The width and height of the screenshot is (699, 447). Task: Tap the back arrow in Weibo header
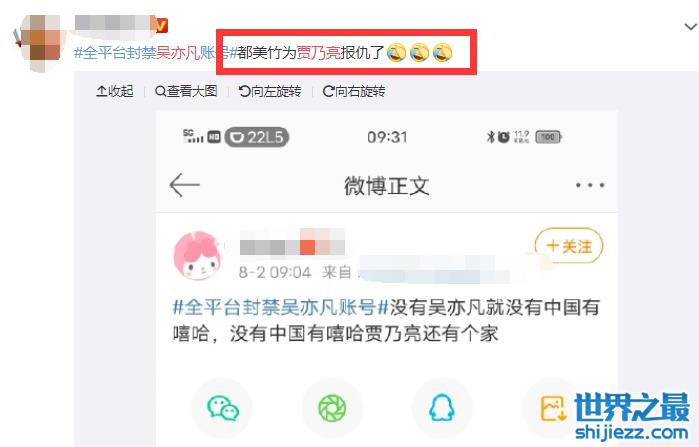(185, 185)
